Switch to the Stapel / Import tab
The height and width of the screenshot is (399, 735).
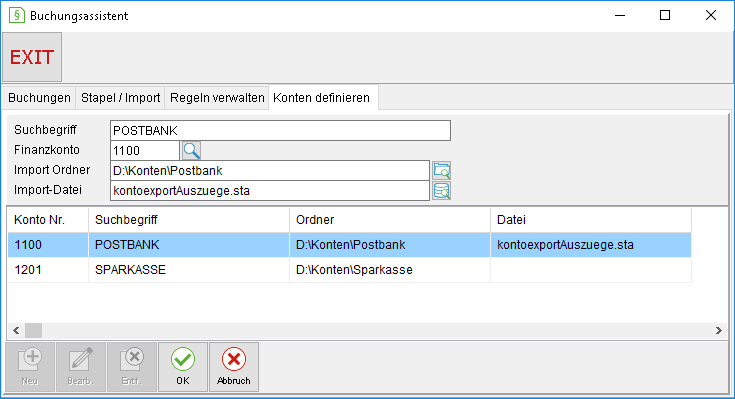pyautogui.click(x=120, y=98)
